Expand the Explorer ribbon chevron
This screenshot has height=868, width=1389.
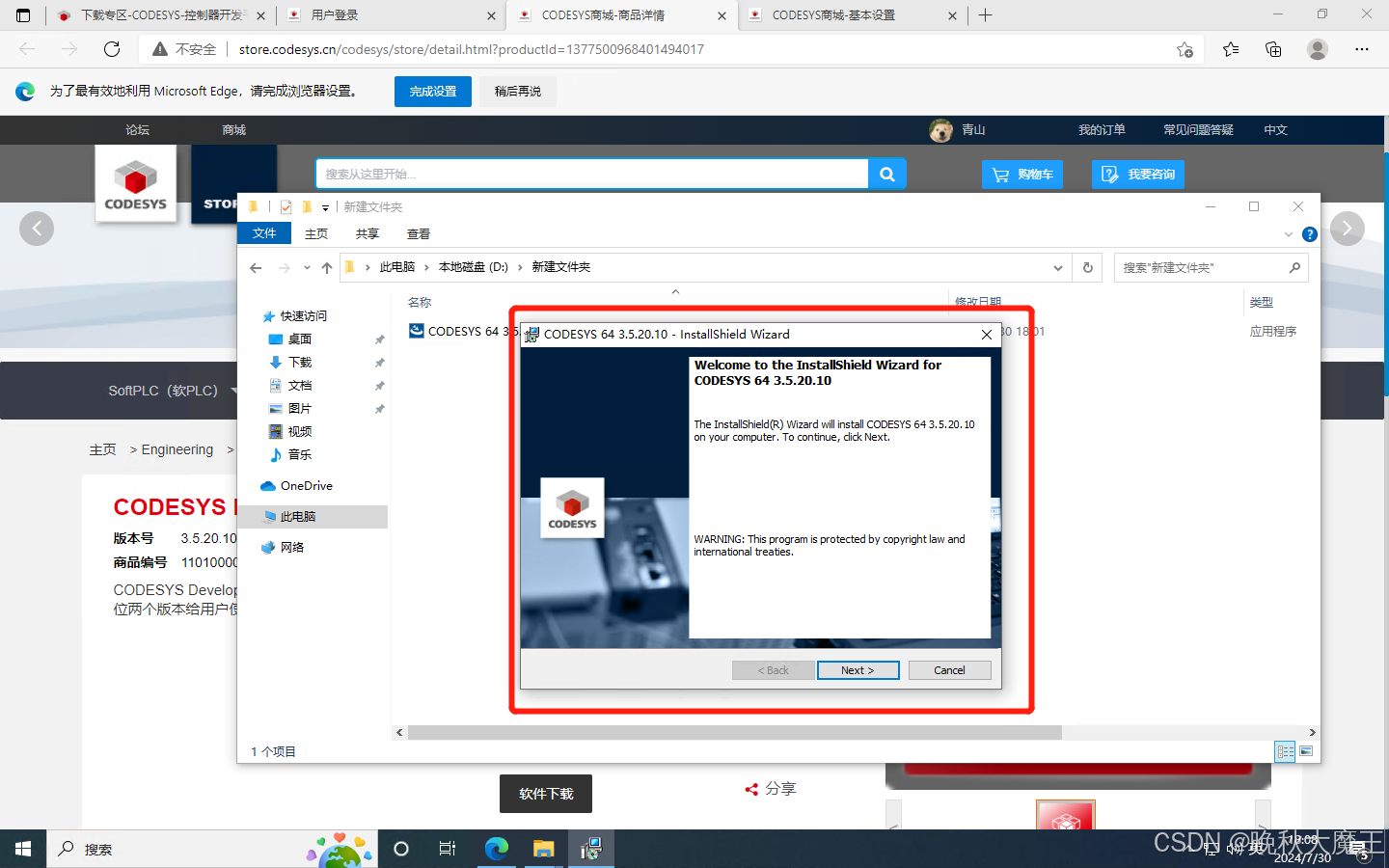pyautogui.click(x=1288, y=234)
